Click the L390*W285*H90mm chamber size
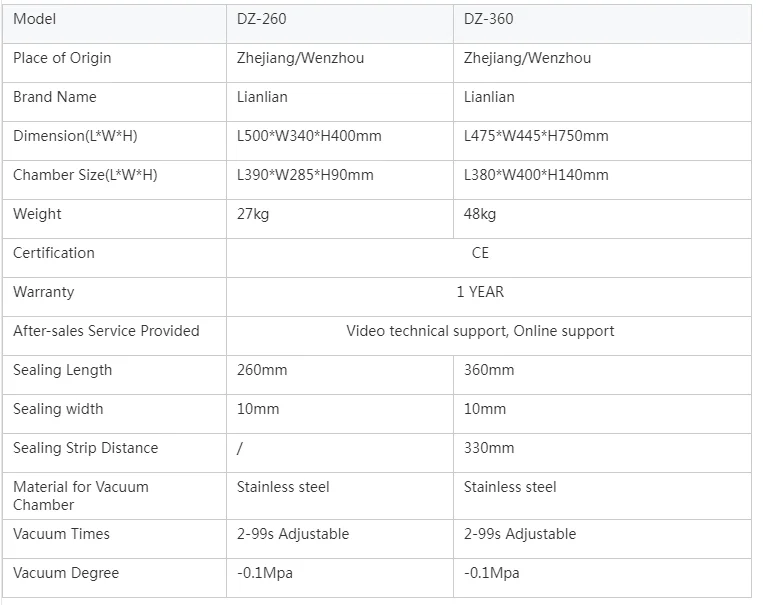The image size is (763, 605). point(305,175)
